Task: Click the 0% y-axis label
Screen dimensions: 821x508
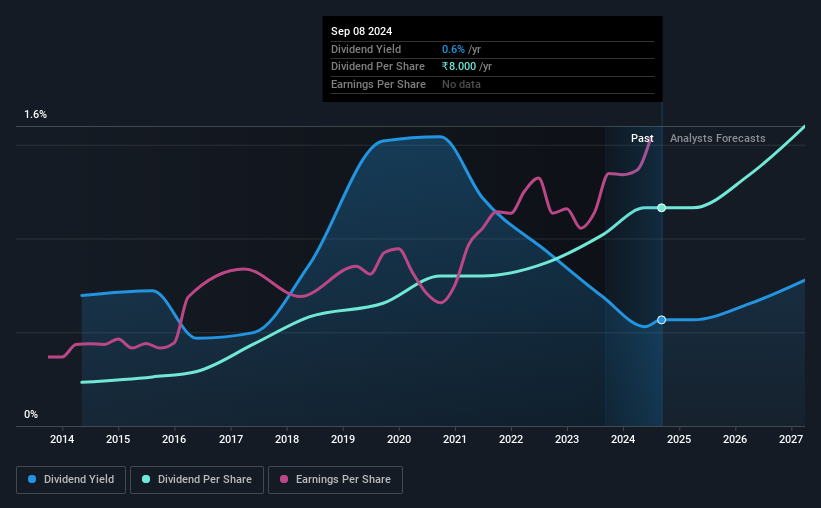Action: [x=31, y=414]
